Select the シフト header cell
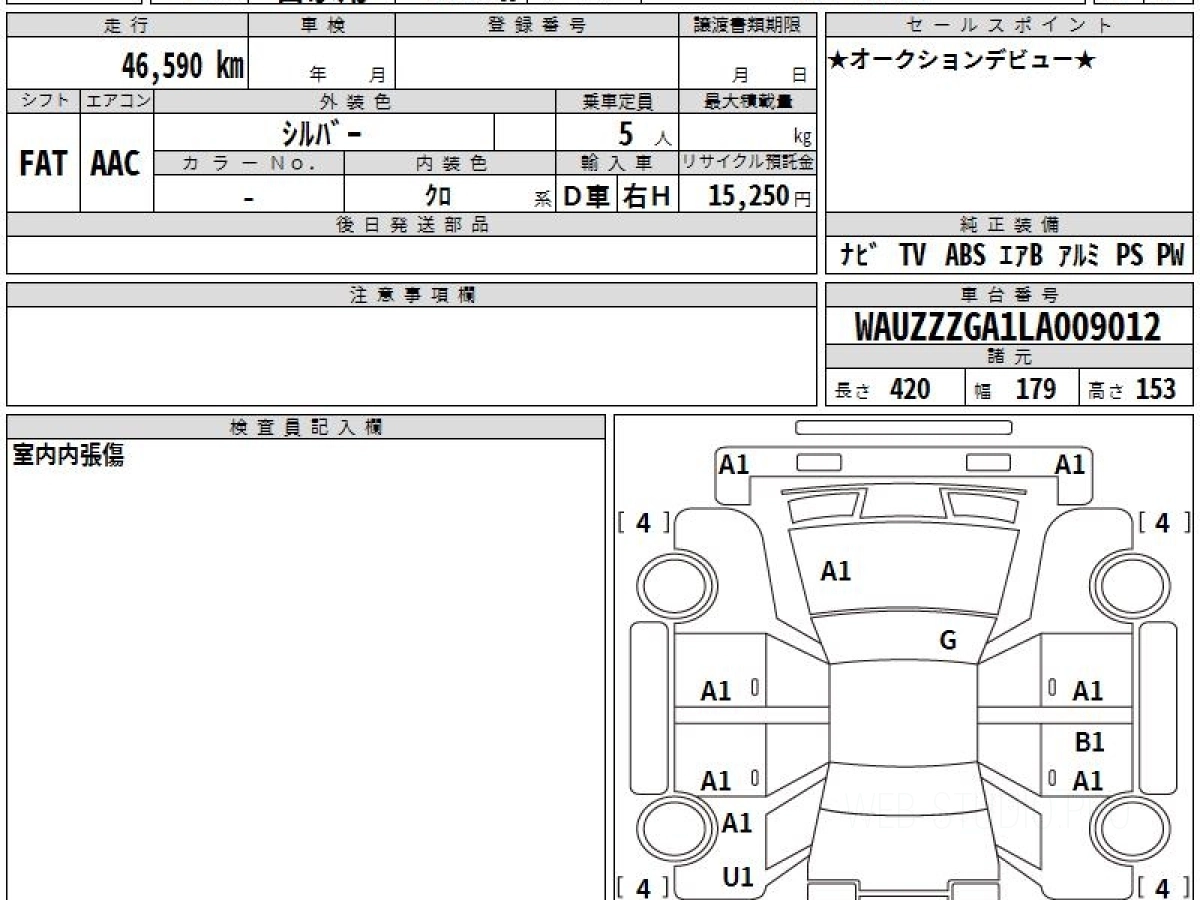This screenshot has height=900, width=1200. [x=43, y=101]
